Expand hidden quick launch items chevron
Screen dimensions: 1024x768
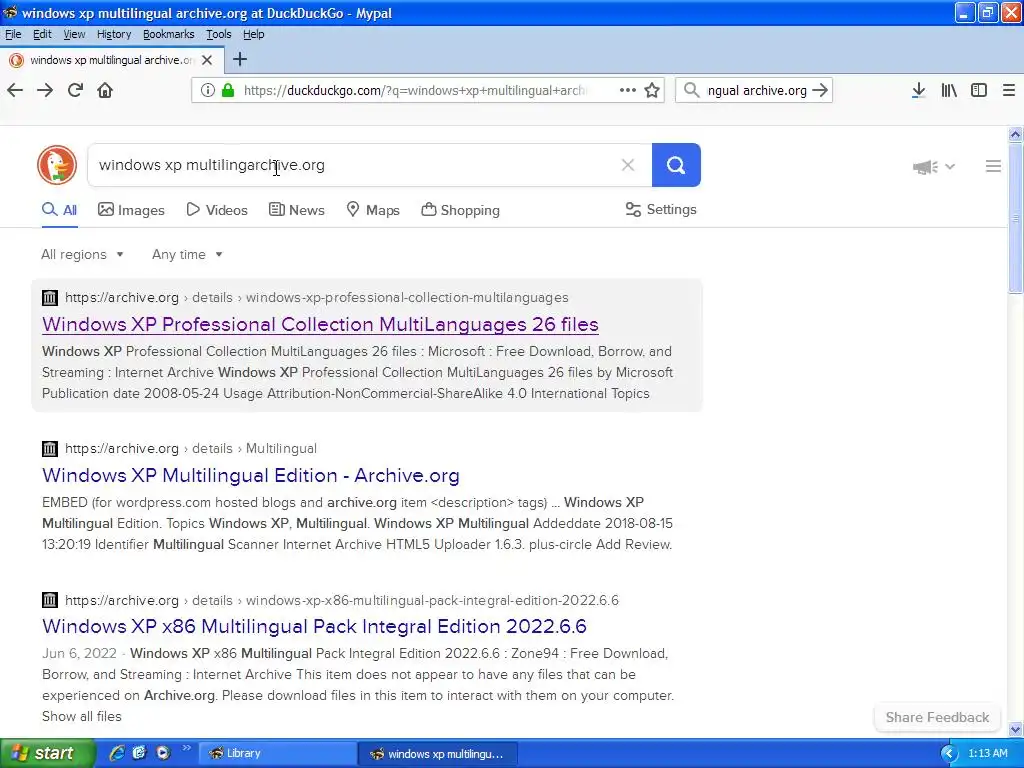187,748
